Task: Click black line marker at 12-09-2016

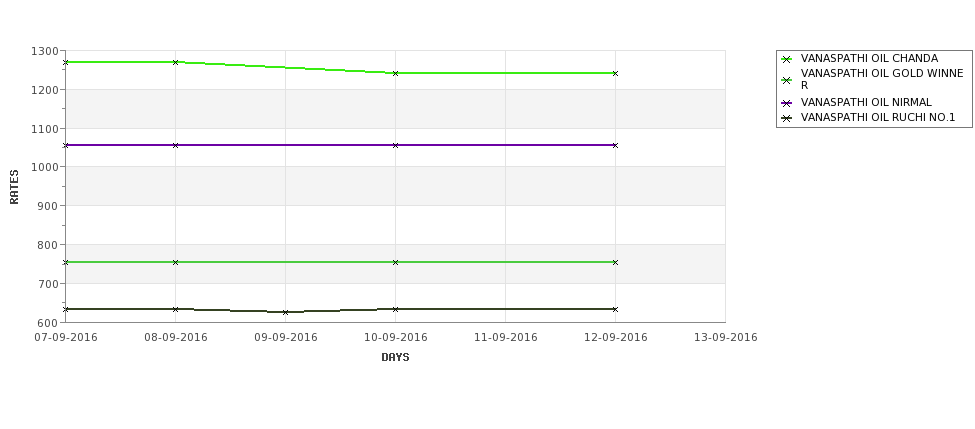Action: click(x=616, y=309)
